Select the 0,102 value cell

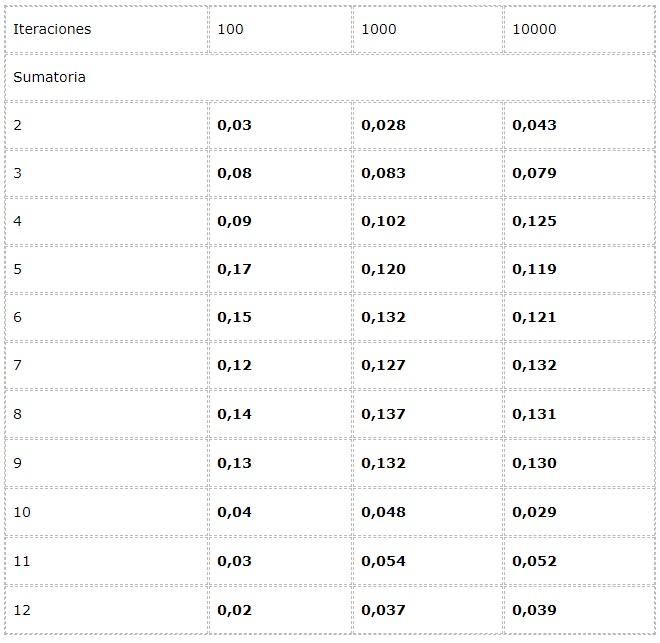click(383, 221)
